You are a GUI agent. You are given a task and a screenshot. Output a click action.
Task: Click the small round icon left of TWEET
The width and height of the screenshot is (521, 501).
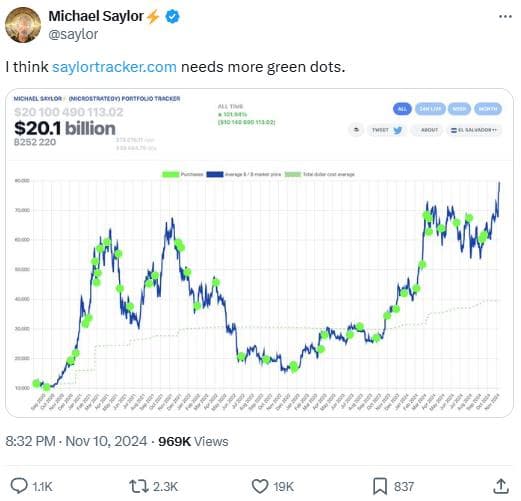[356, 130]
